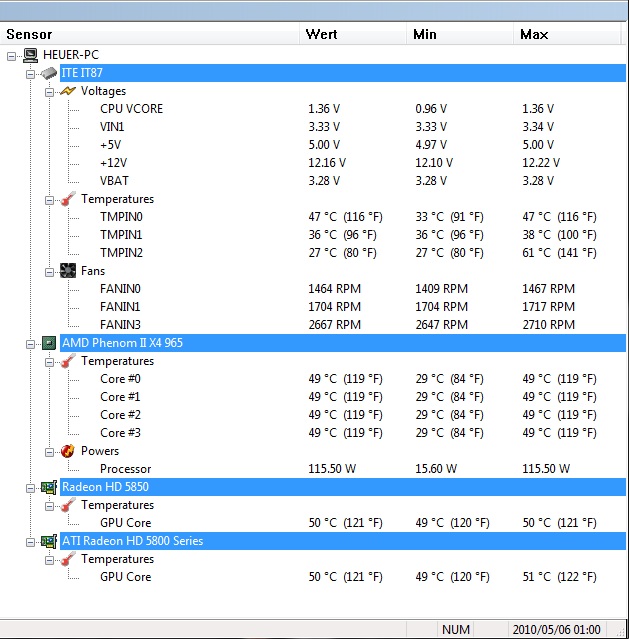Screen dimensions: 629x639
Task: Collapse ITE IT87 Temperatures group
Action: (x=49, y=201)
